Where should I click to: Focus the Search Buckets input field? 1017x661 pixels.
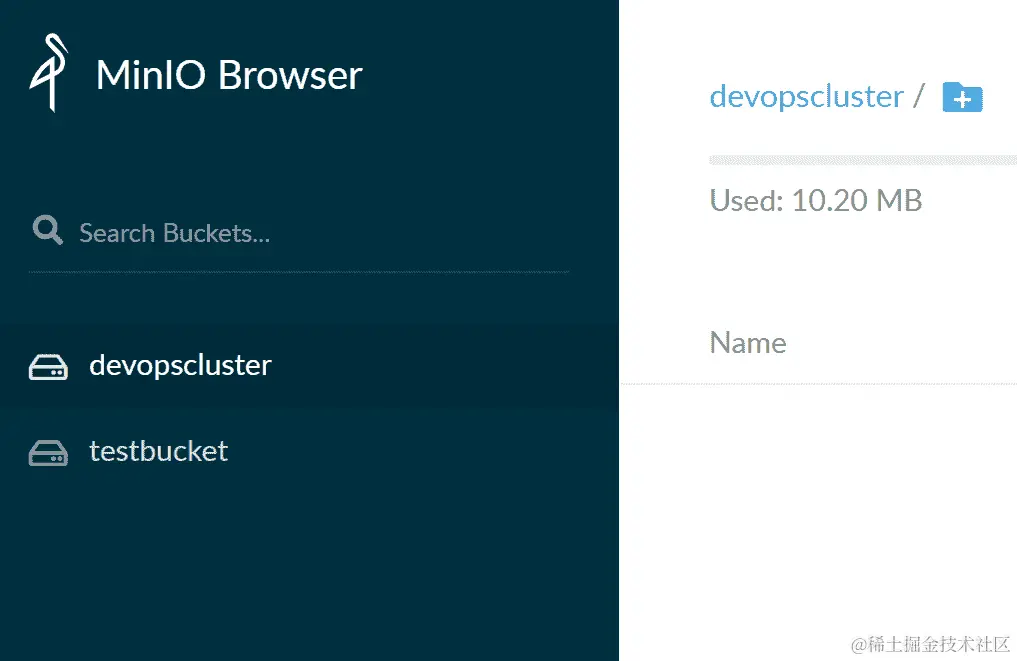click(x=299, y=233)
